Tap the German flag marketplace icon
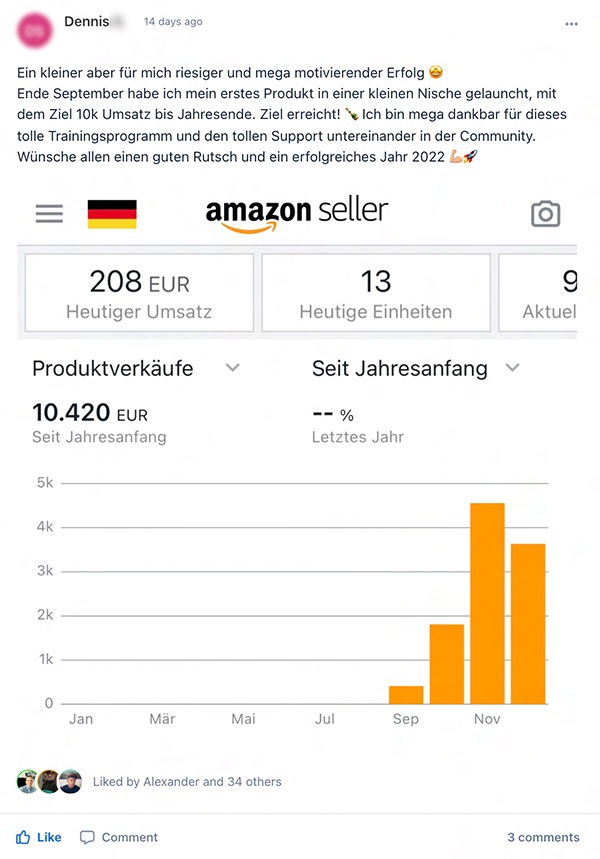The width and height of the screenshot is (600, 859). point(112,214)
